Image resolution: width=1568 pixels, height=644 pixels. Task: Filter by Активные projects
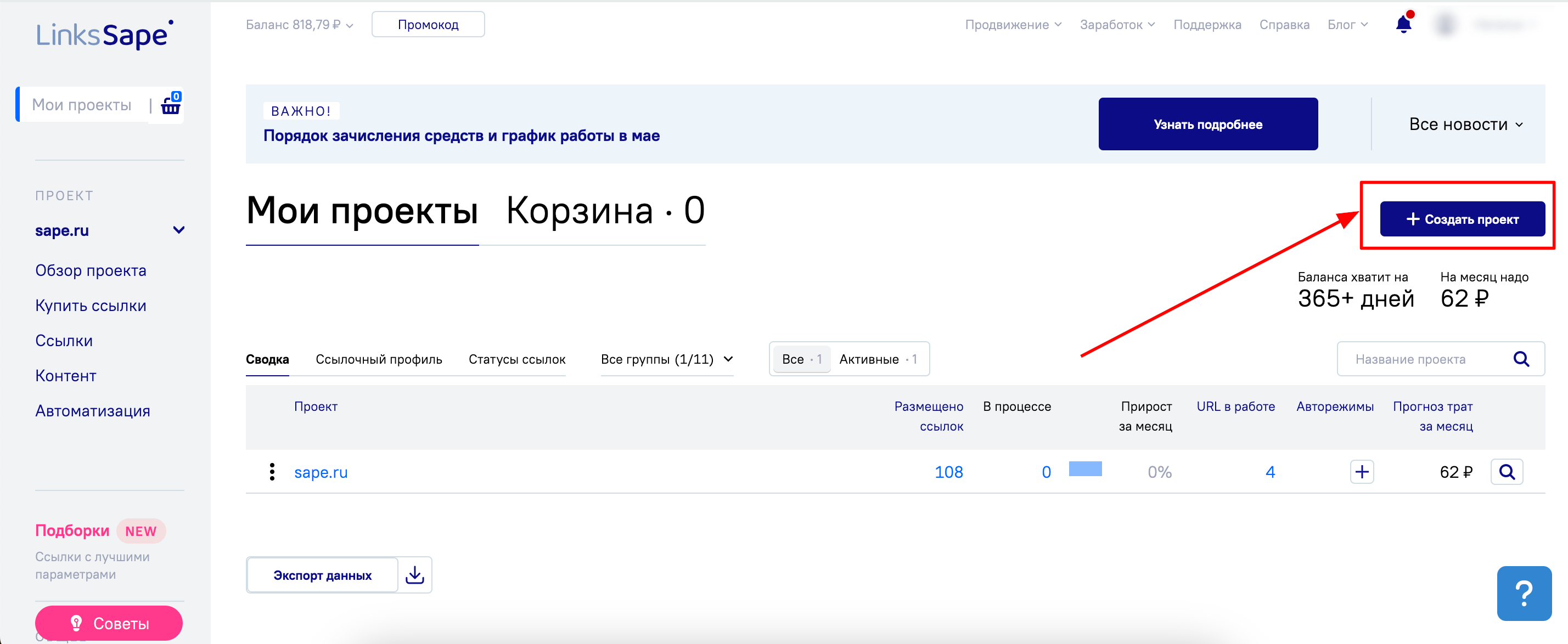coord(878,359)
